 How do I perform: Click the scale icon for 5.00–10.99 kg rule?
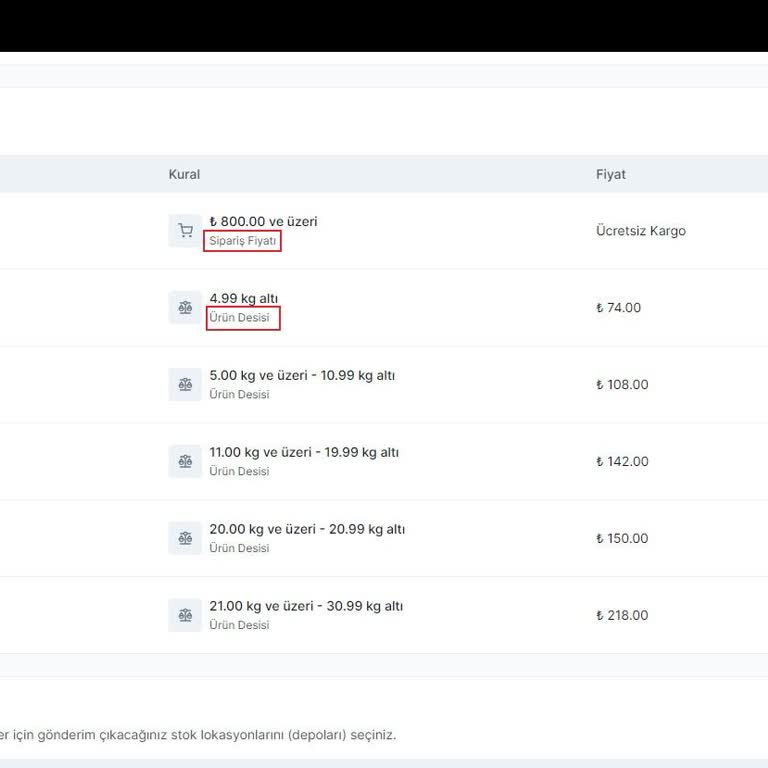point(185,385)
